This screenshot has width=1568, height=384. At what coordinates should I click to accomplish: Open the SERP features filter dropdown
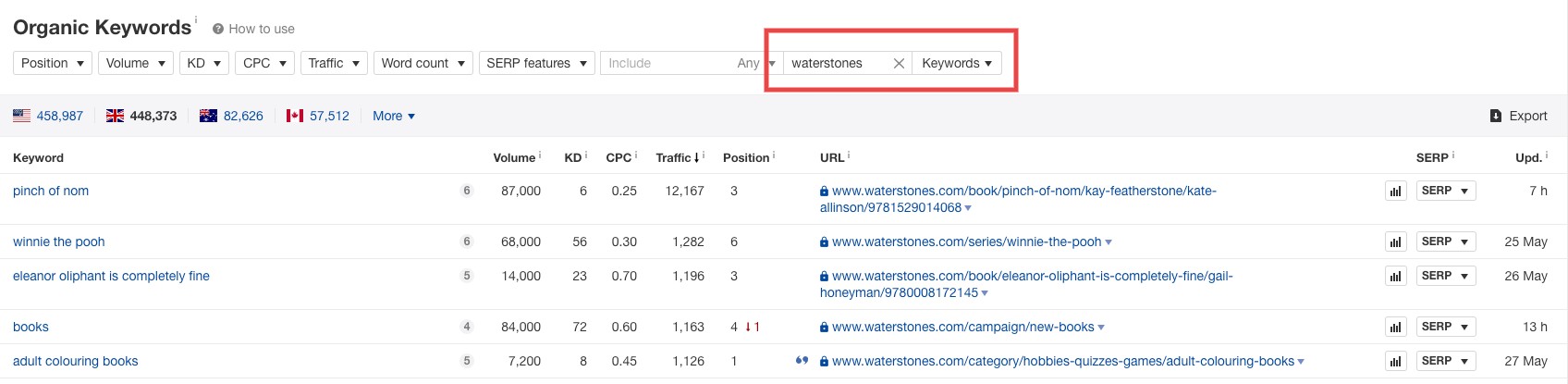[x=536, y=63]
